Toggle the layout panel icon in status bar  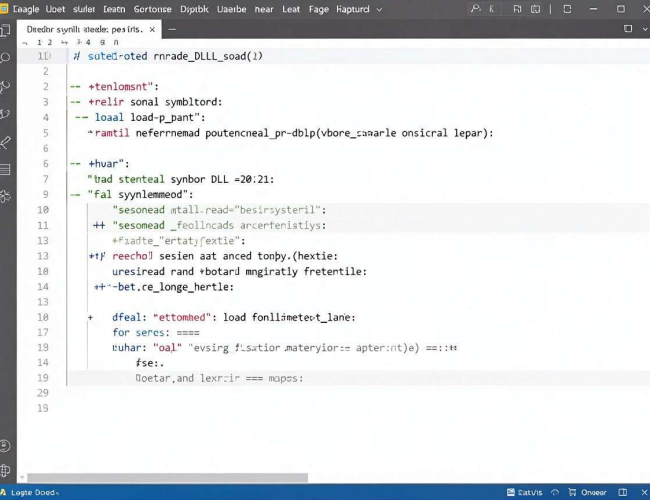(623, 492)
